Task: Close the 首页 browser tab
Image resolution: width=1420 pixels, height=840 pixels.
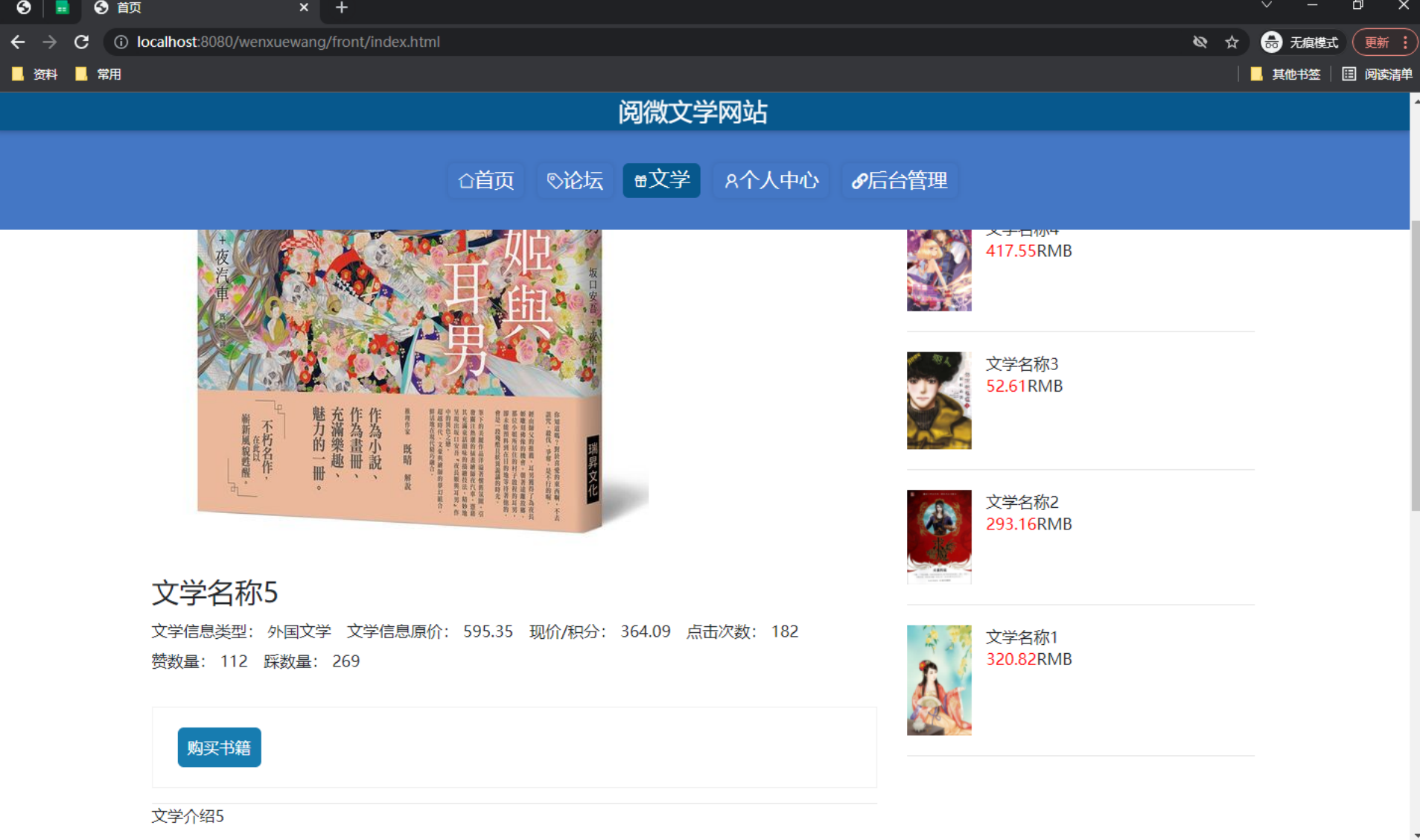Action: (303, 7)
